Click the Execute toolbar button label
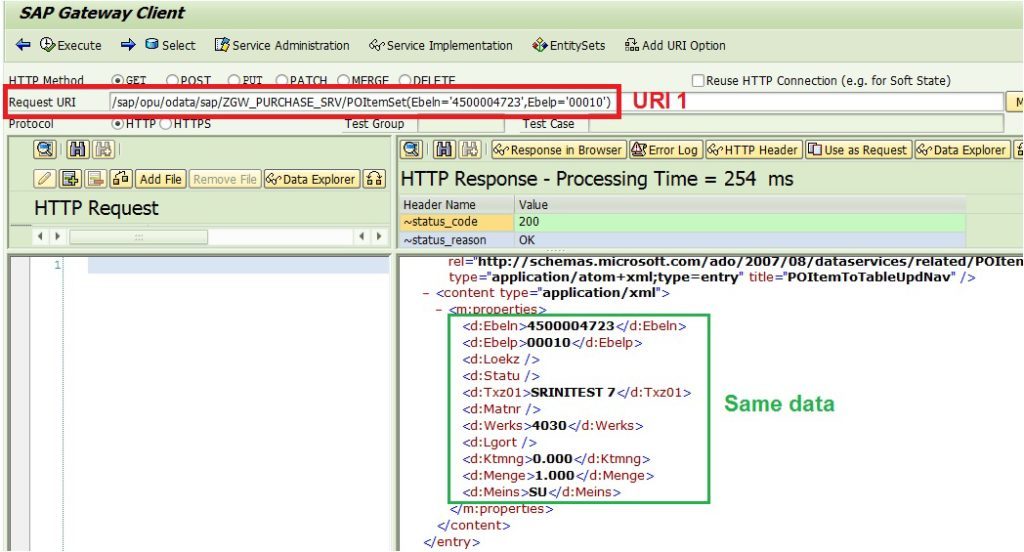 [x=79, y=45]
